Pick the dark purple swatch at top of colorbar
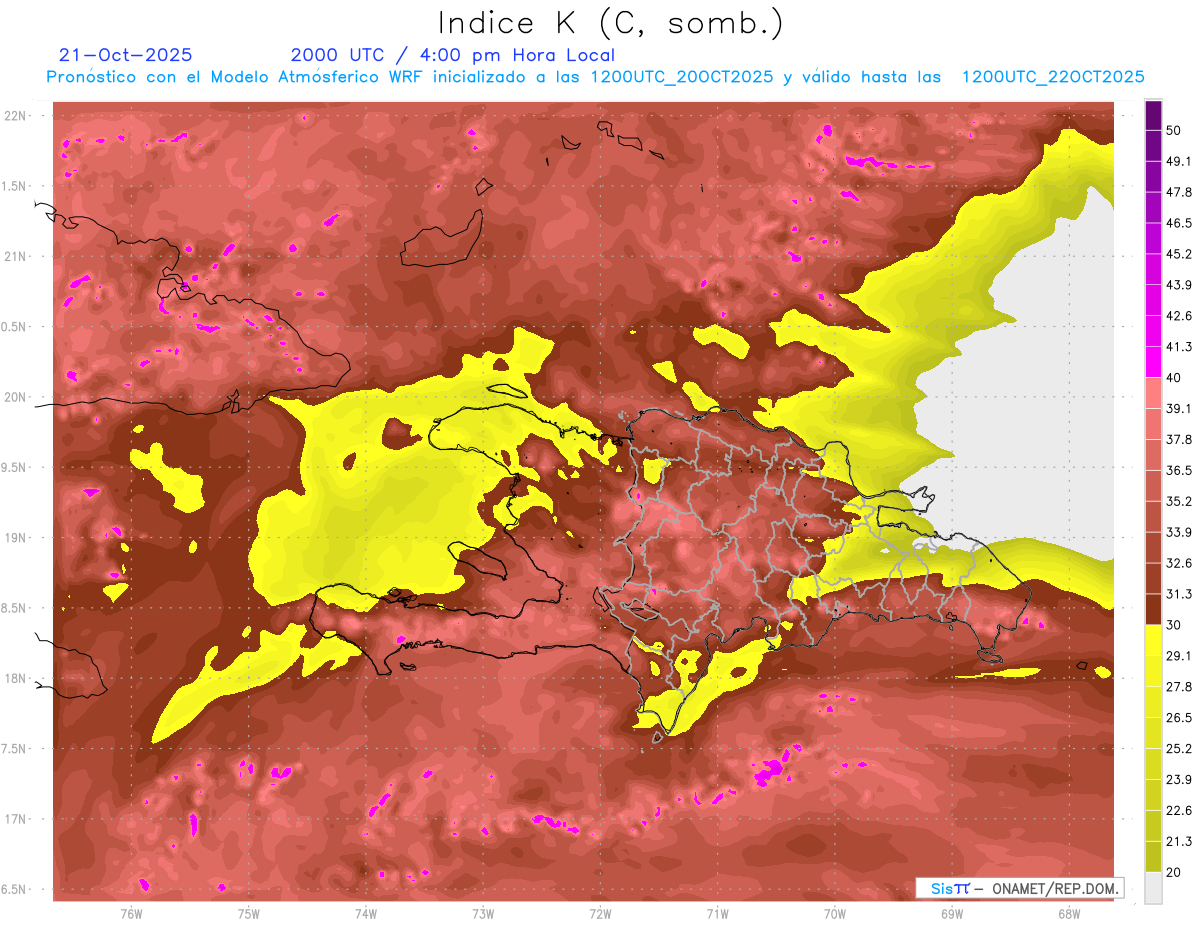1200x927 pixels. tap(1153, 115)
